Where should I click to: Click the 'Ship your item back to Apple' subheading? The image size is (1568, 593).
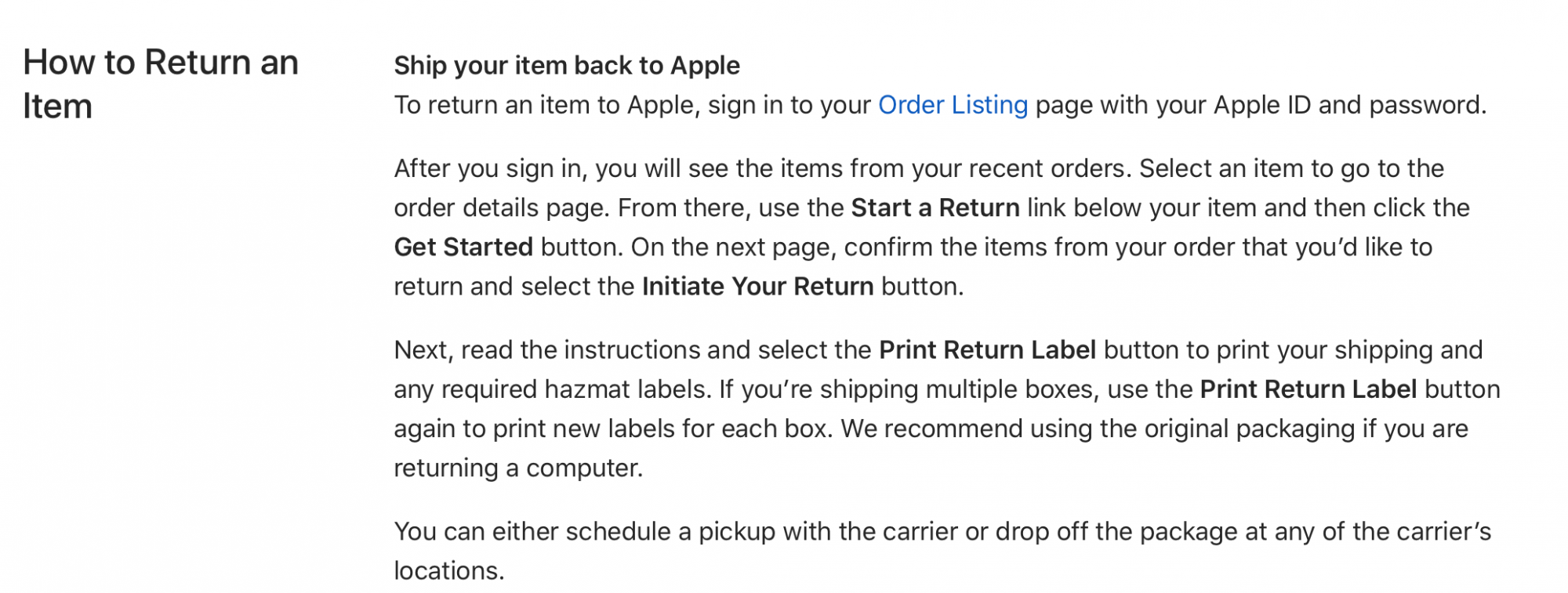pos(567,66)
